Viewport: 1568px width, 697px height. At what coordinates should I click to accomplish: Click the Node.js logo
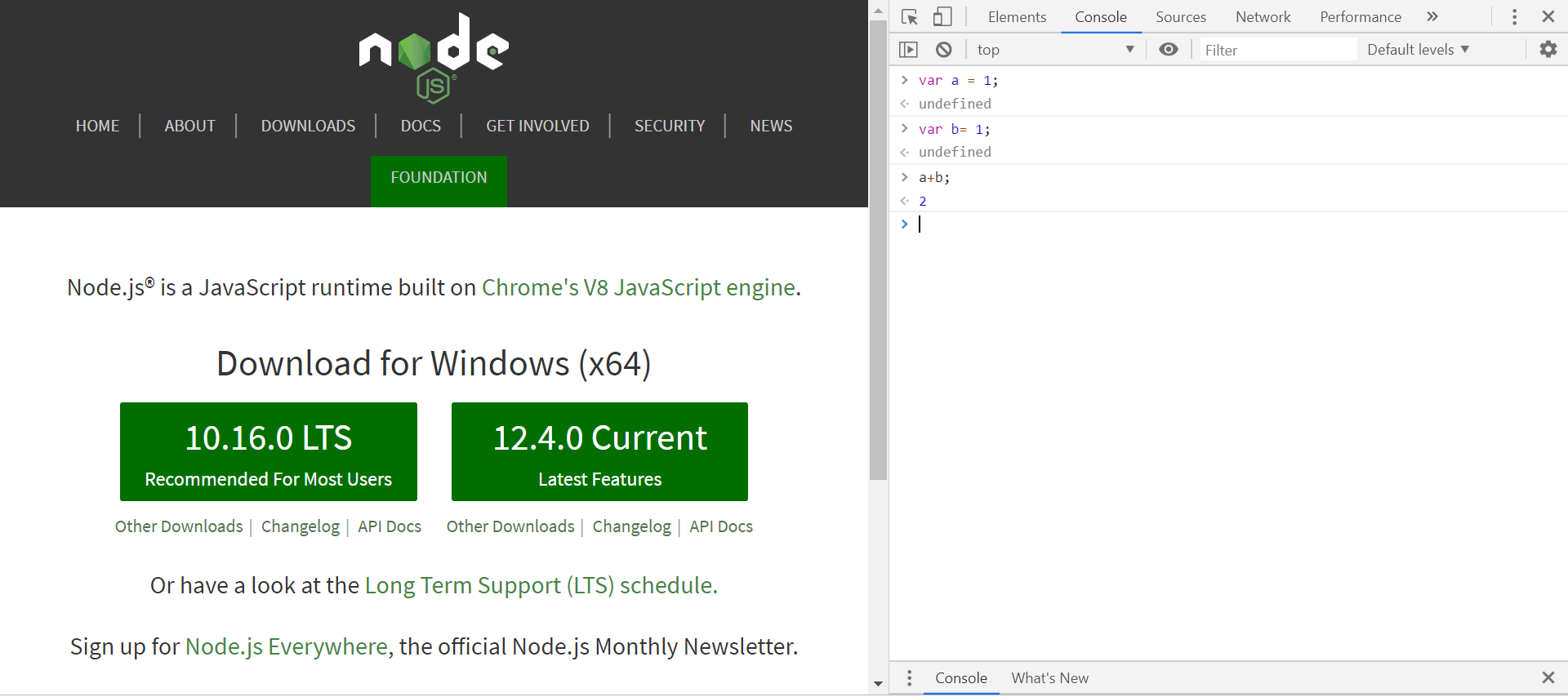[434, 58]
